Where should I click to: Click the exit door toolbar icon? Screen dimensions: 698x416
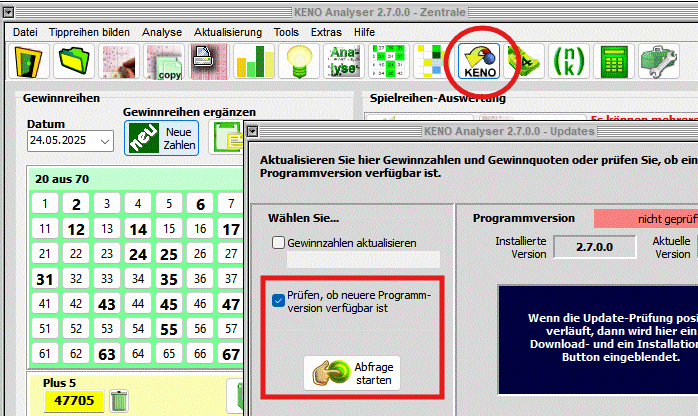28,61
